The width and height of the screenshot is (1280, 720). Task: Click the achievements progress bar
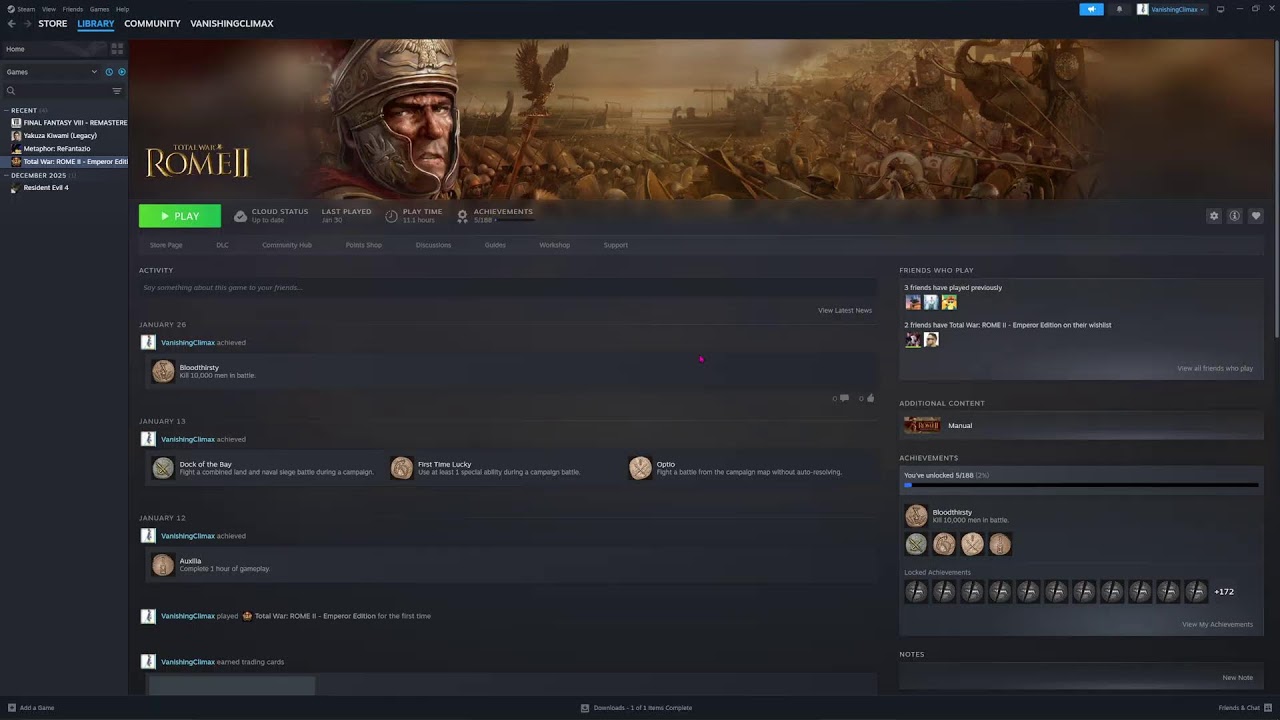(x=1081, y=485)
